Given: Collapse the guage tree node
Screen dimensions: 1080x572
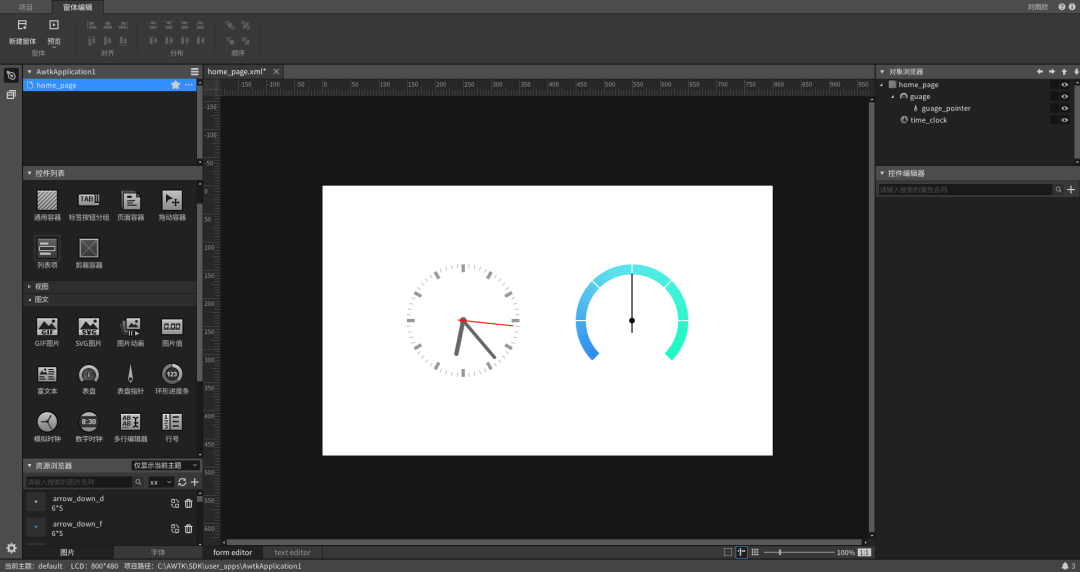Looking at the screenshot, I should pyautogui.click(x=893, y=96).
